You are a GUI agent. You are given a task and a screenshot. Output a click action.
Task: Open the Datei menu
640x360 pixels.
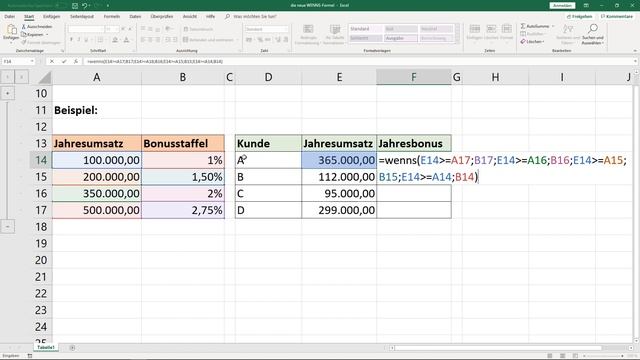coord(9,17)
